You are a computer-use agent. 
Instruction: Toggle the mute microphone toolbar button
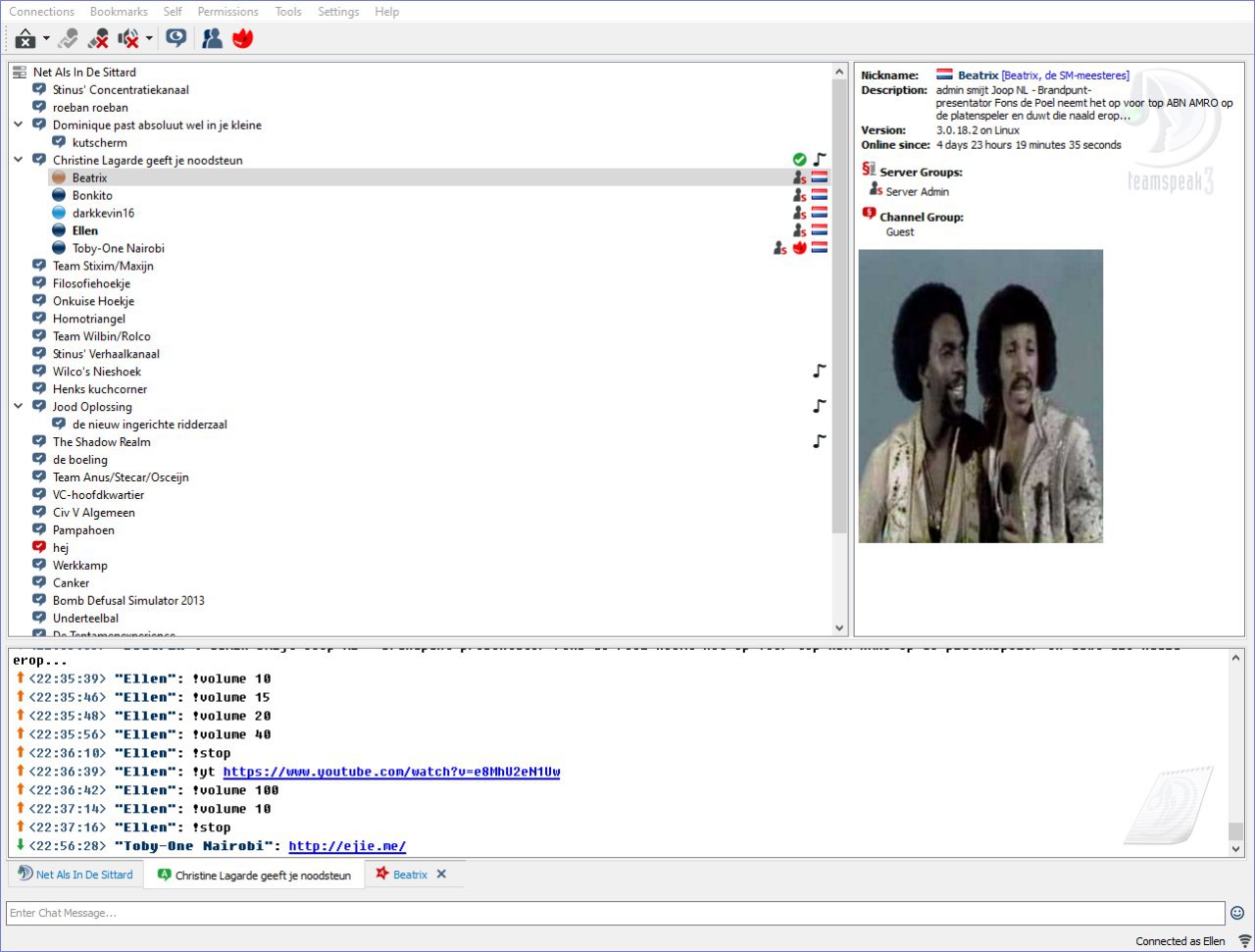click(x=98, y=38)
